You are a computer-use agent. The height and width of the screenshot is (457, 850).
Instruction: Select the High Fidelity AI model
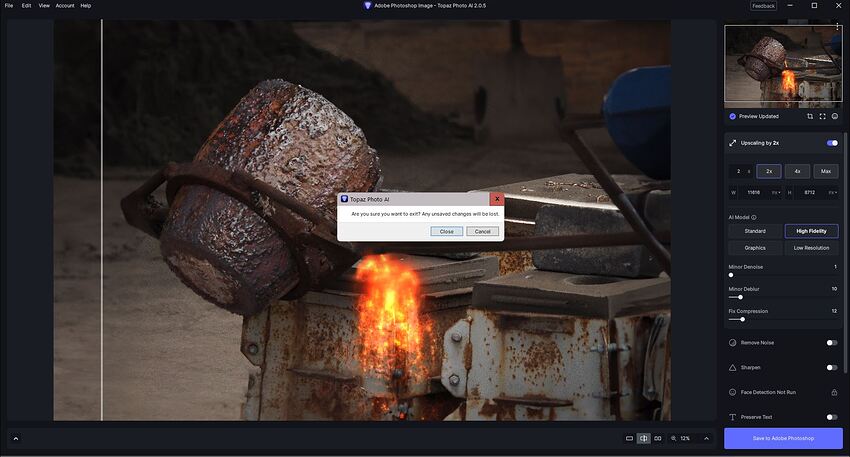[x=812, y=231]
